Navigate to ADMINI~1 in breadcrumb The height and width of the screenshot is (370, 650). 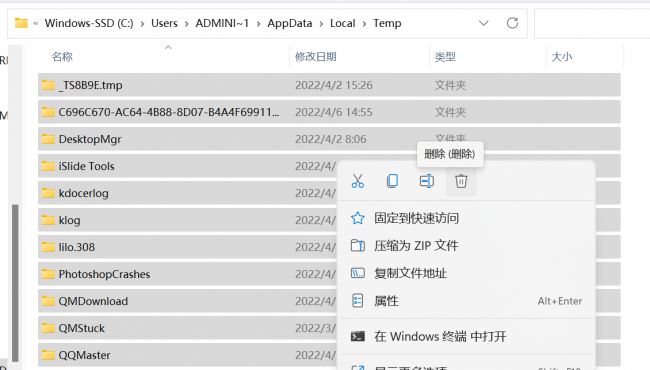click(222, 23)
